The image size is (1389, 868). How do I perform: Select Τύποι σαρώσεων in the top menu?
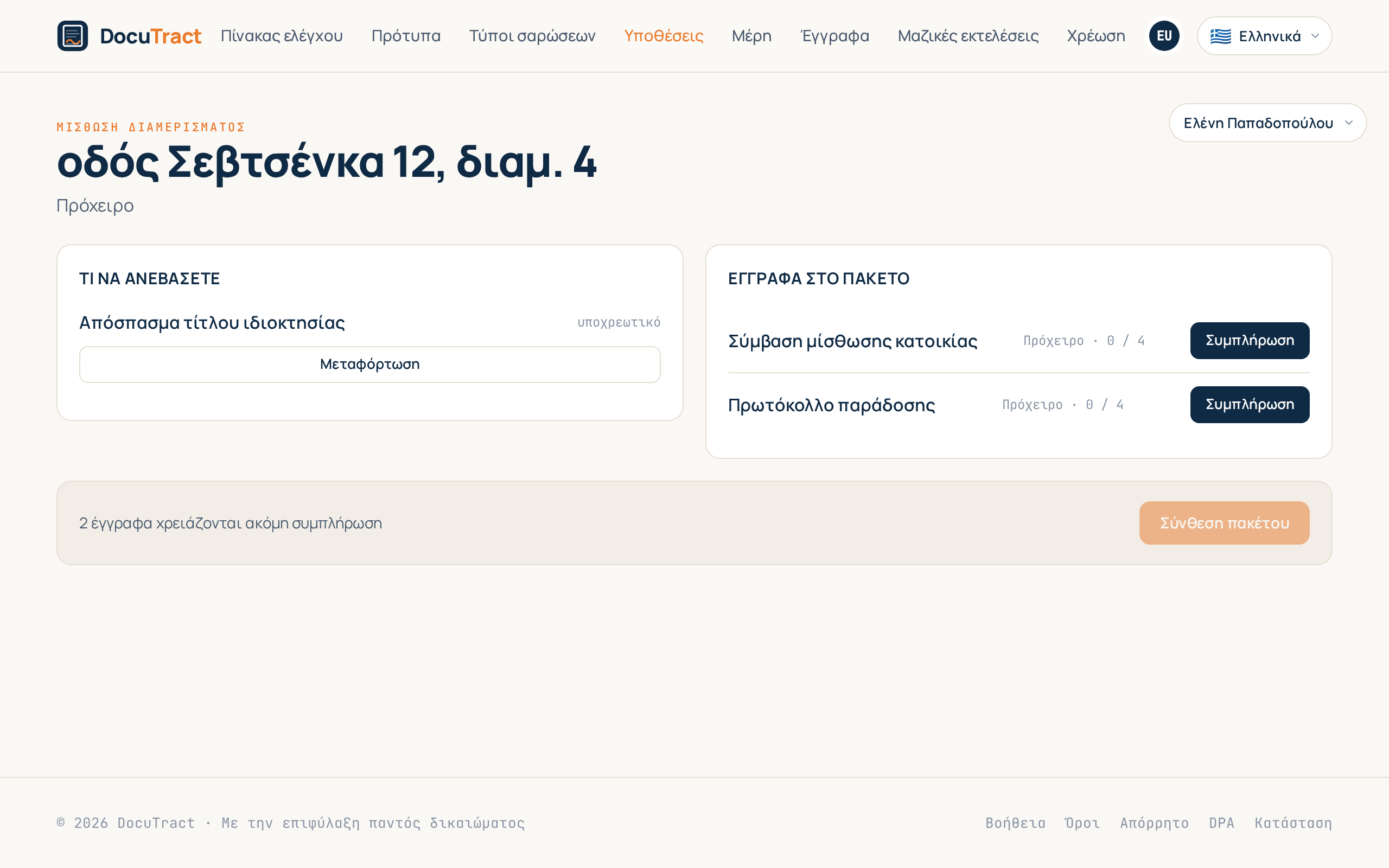coord(532,36)
